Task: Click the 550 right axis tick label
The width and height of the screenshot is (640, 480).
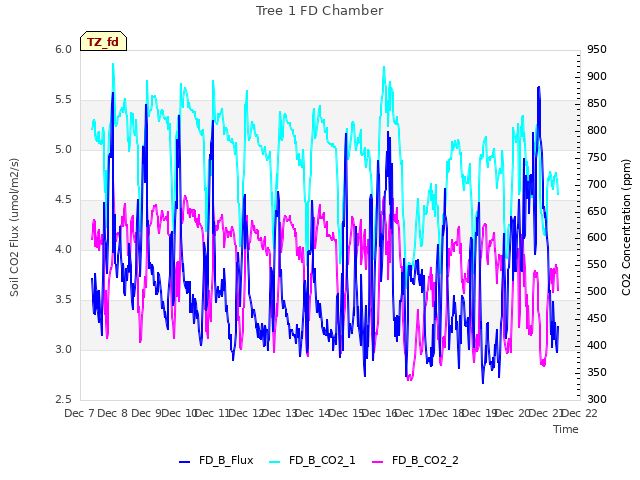Action: [x=597, y=264]
